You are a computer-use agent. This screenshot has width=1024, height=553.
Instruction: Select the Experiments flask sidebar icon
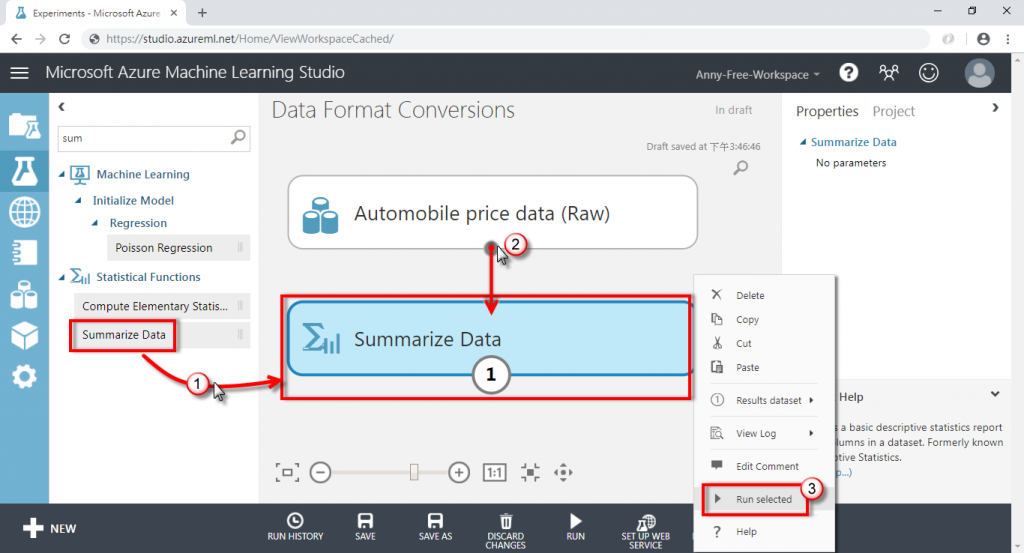(24, 171)
